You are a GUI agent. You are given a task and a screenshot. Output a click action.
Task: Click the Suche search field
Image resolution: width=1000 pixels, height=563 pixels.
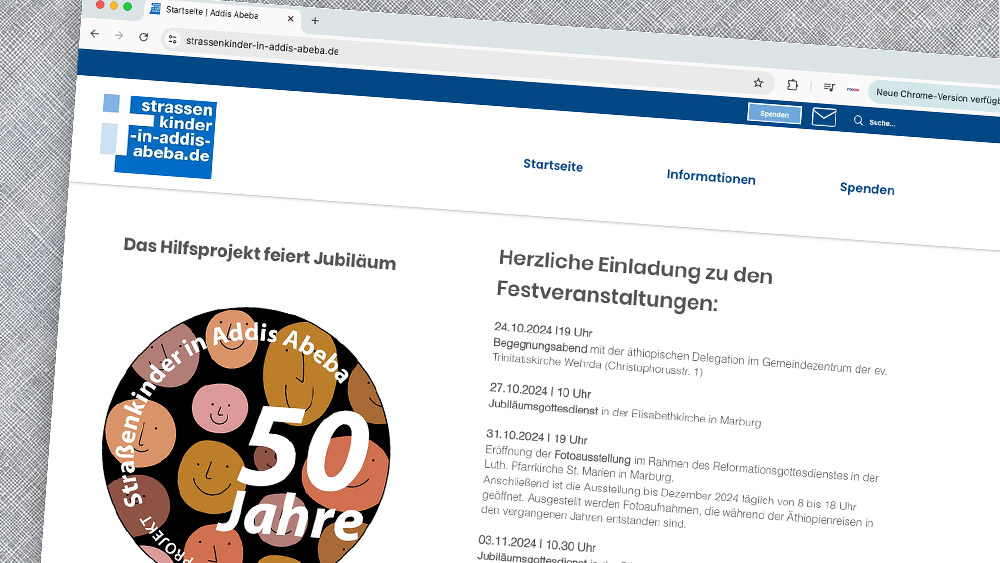[883, 122]
